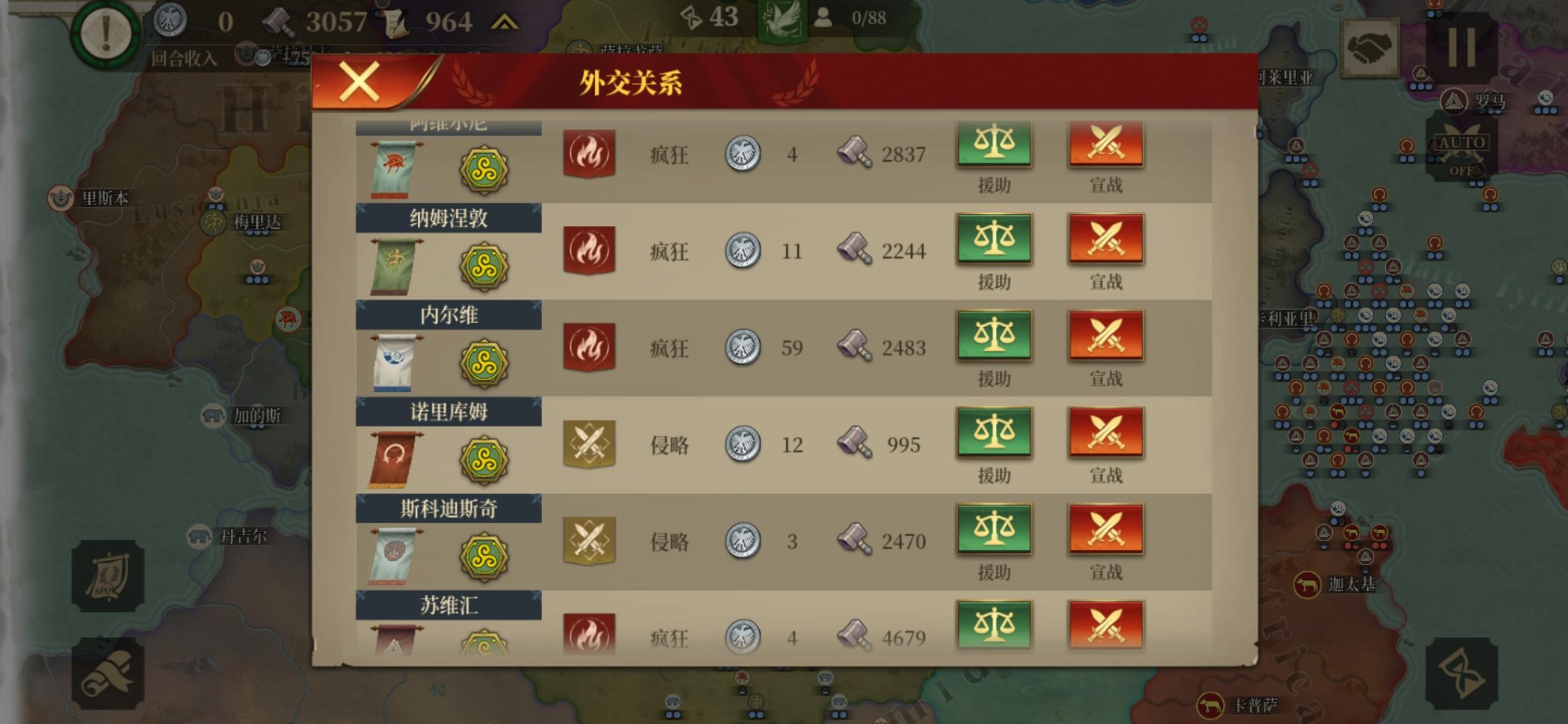Viewport: 1568px width, 724px height.
Task: Click the 侵略 crossed swords status for 斯科迪斯奇
Action: (x=589, y=540)
